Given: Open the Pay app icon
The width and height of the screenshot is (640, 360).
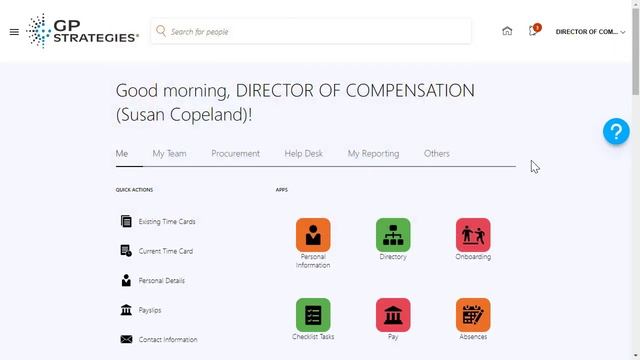Looking at the screenshot, I should pyautogui.click(x=393, y=315).
